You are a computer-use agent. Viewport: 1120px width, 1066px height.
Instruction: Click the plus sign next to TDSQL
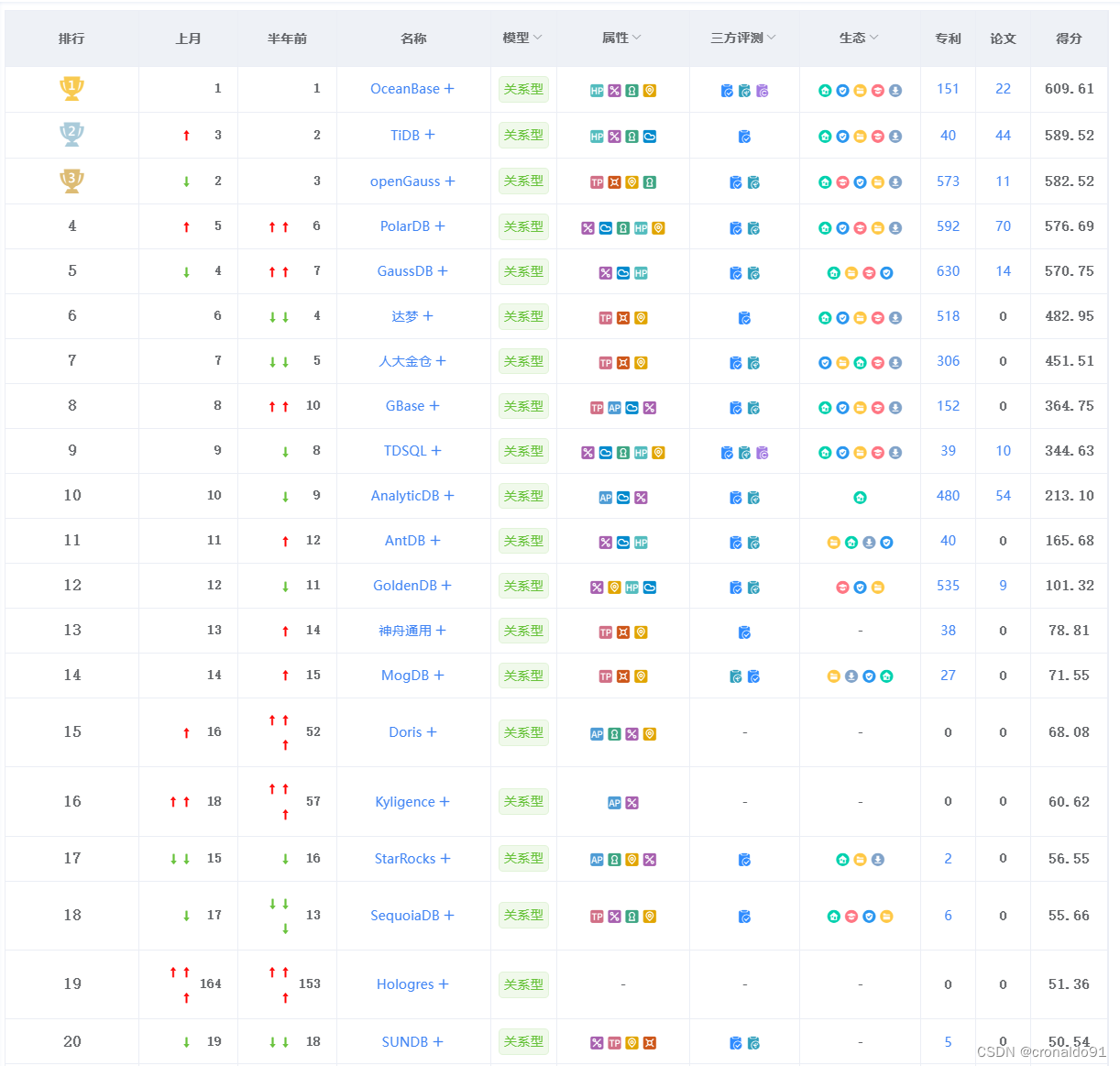click(x=436, y=451)
